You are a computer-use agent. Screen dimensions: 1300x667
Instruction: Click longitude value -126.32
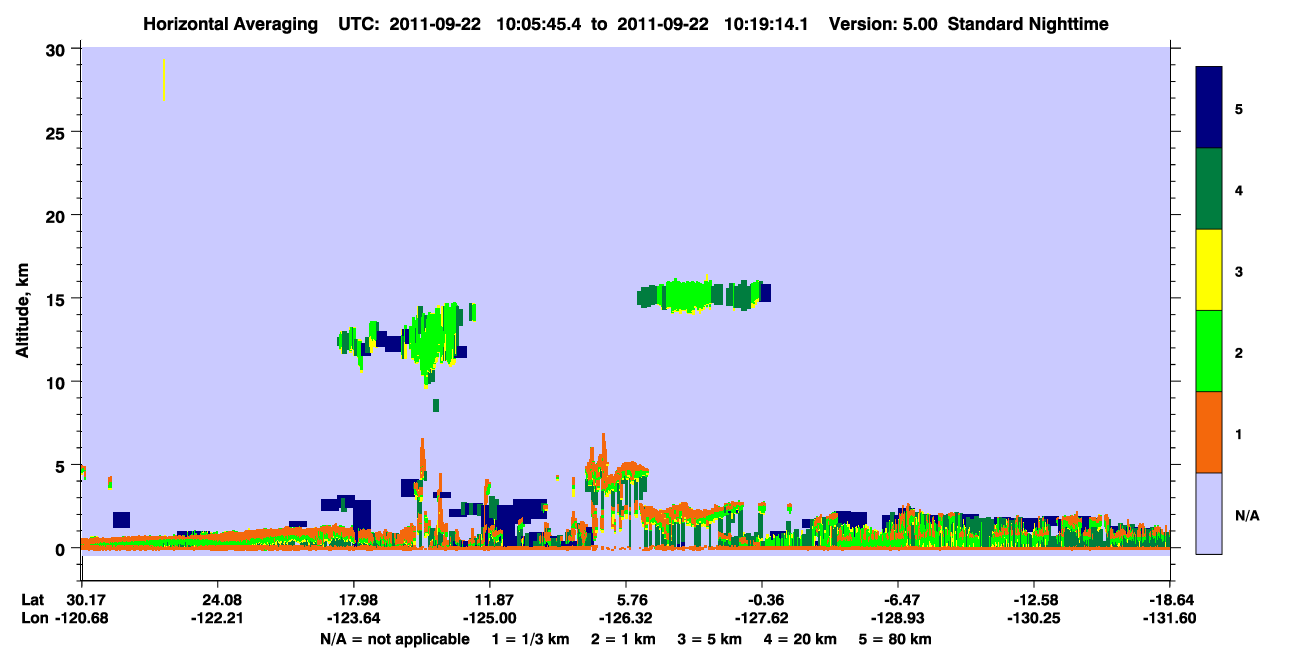(626, 619)
